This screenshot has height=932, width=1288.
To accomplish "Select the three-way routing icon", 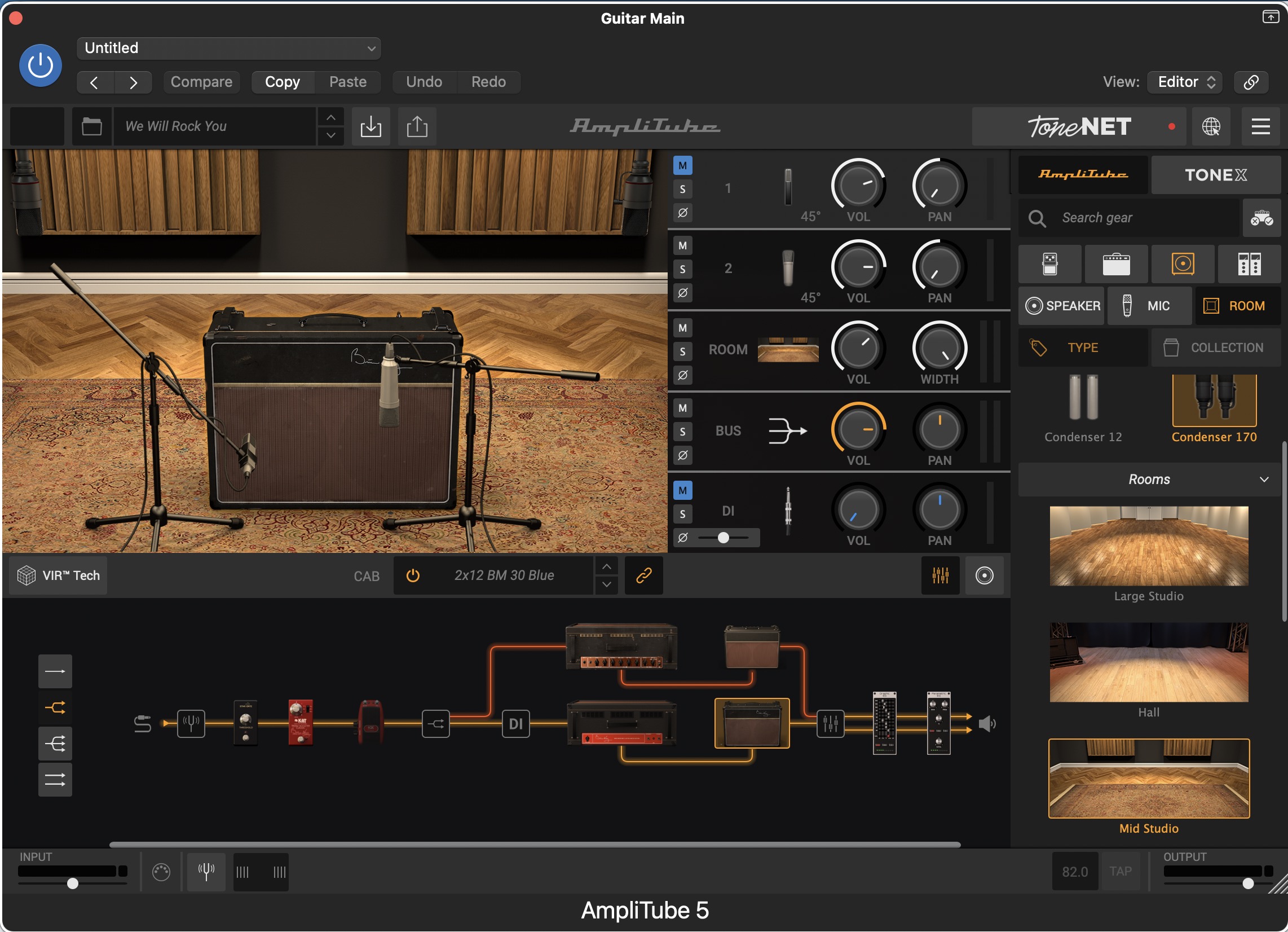I will pos(55,744).
